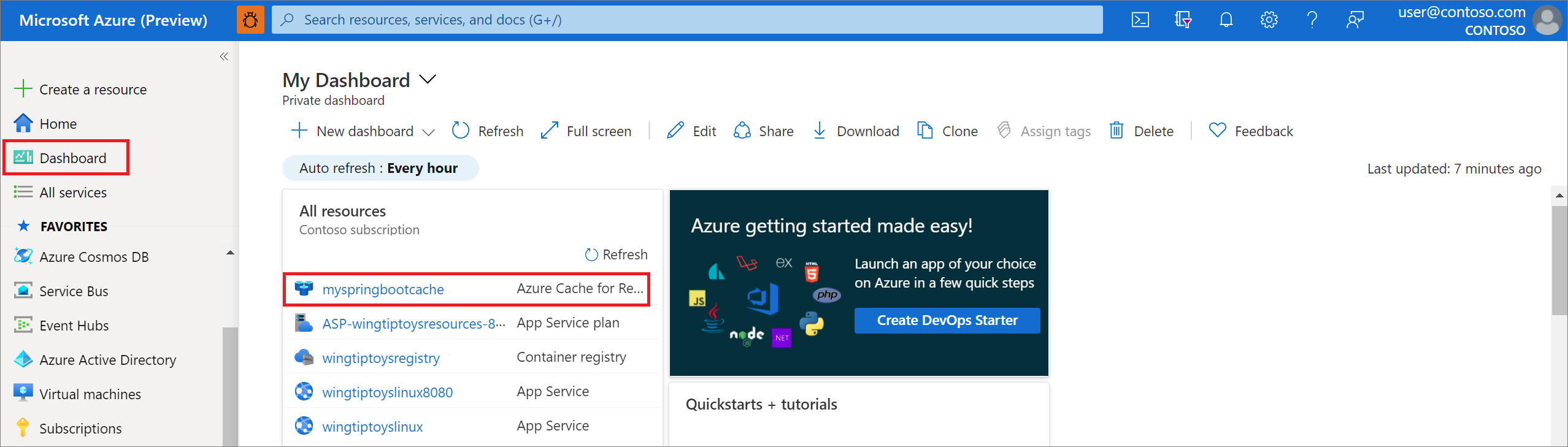The image size is (1568, 447).
Task: Click Assign tags in the toolbar
Action: click(x=1043, y=131)
